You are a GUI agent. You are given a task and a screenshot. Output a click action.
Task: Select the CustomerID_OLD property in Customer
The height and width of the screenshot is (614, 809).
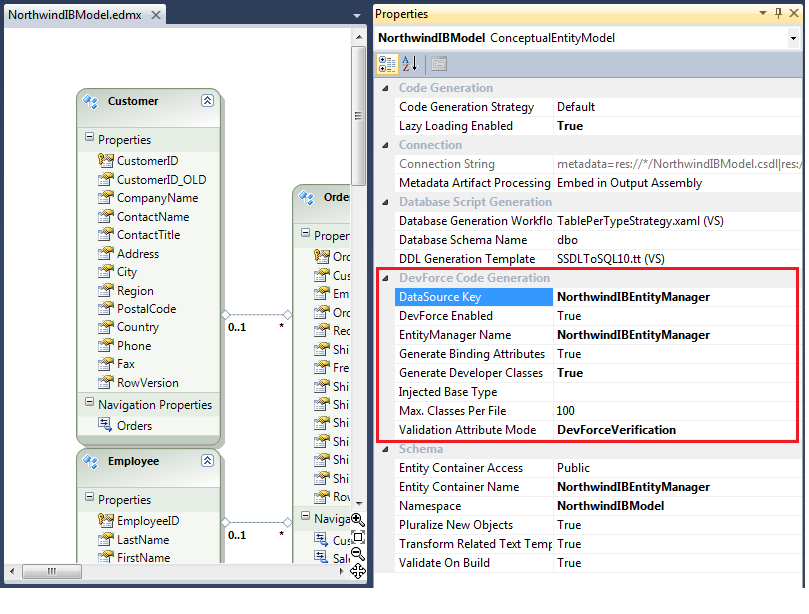pyautogui.click(x=161, y=180)
